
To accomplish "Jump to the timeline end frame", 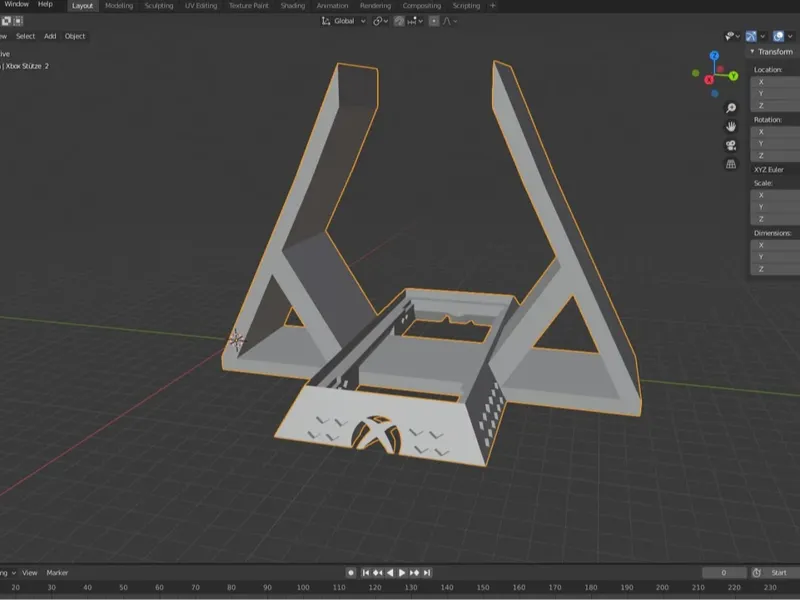I will (x=427, y=572).
